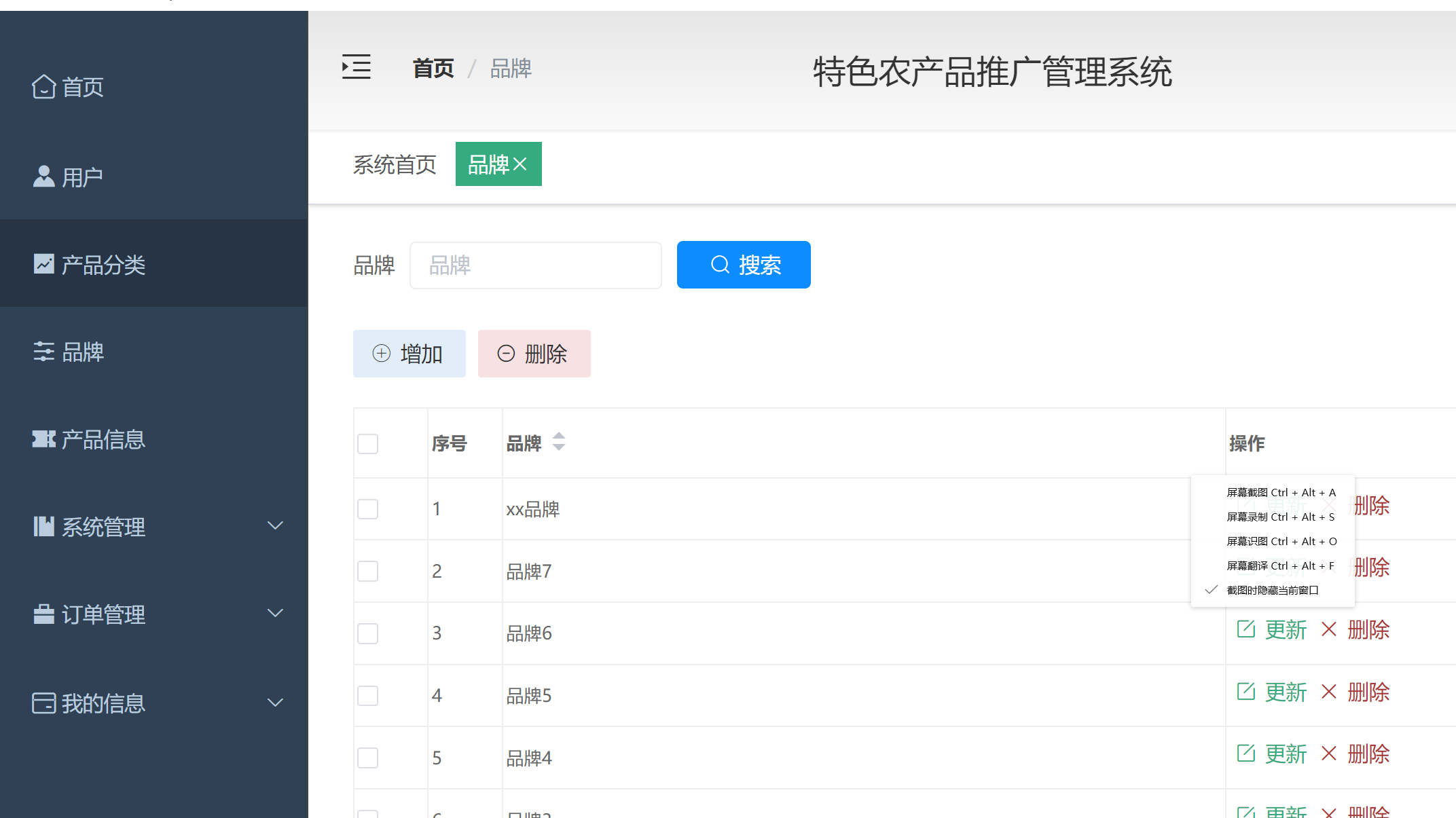Click the home house icon in sidebar
Image resolution: width=1456 pixels, height=818 pixels.
point(43,86)
